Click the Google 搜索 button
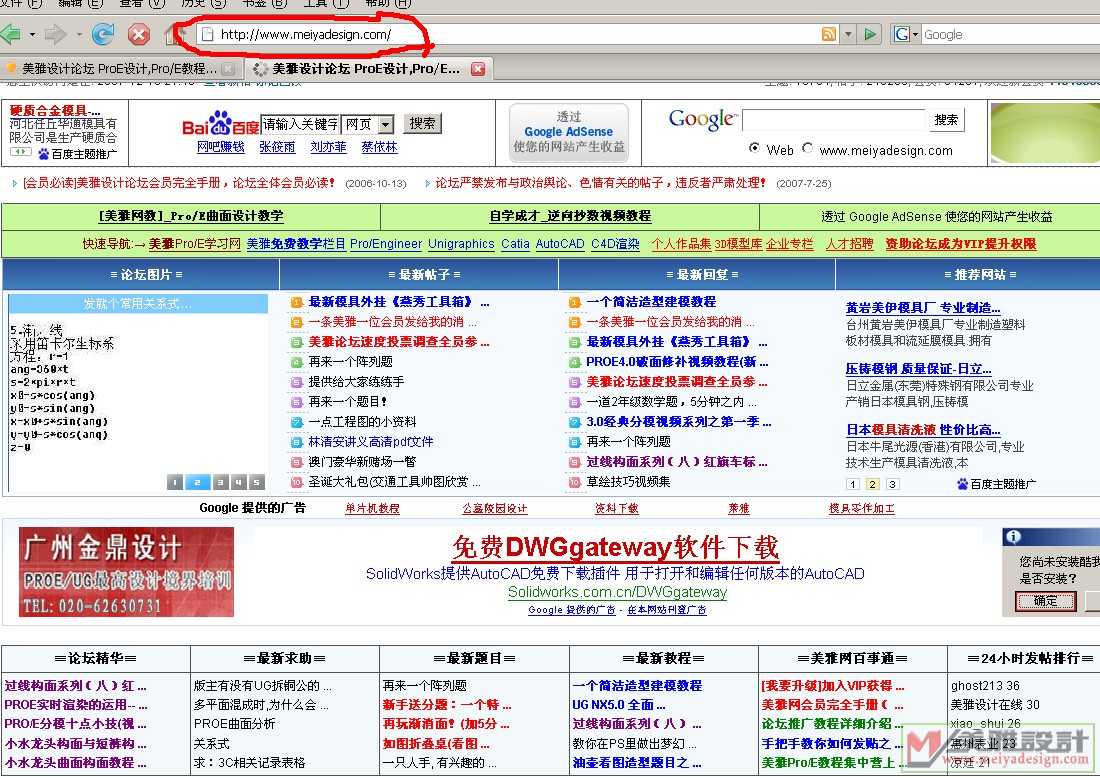 946,119
